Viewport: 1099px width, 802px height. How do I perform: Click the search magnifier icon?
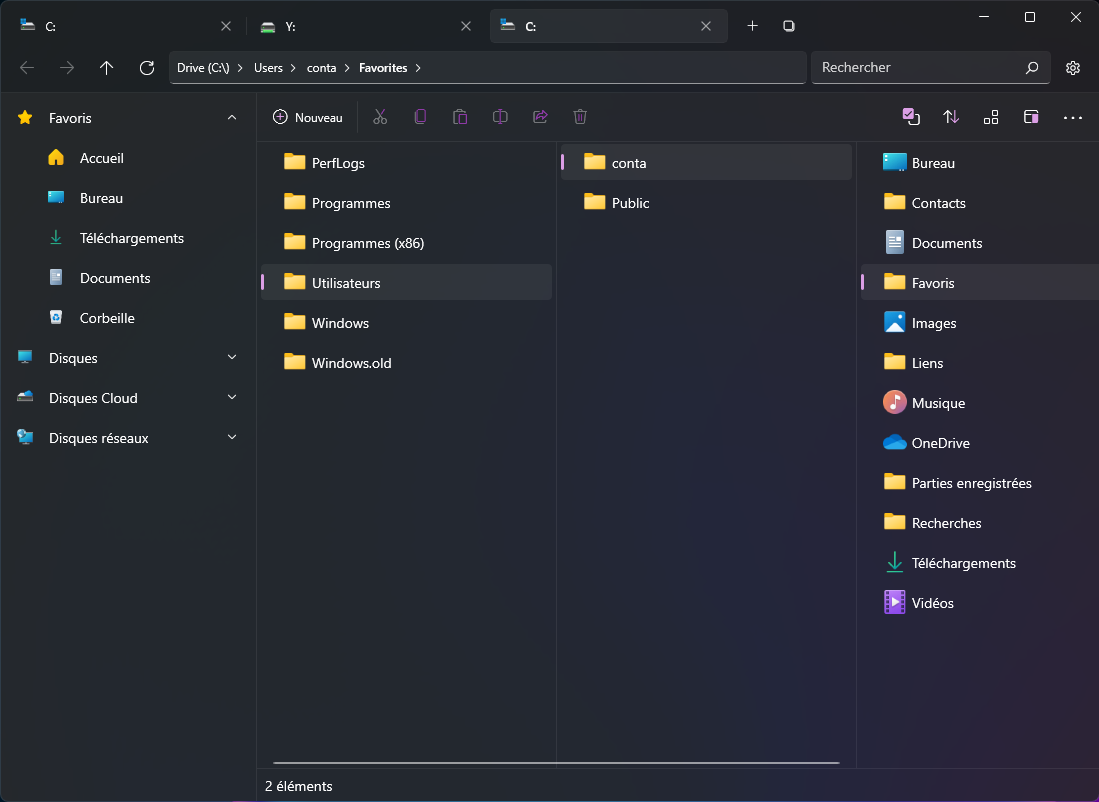point(1032,68)
